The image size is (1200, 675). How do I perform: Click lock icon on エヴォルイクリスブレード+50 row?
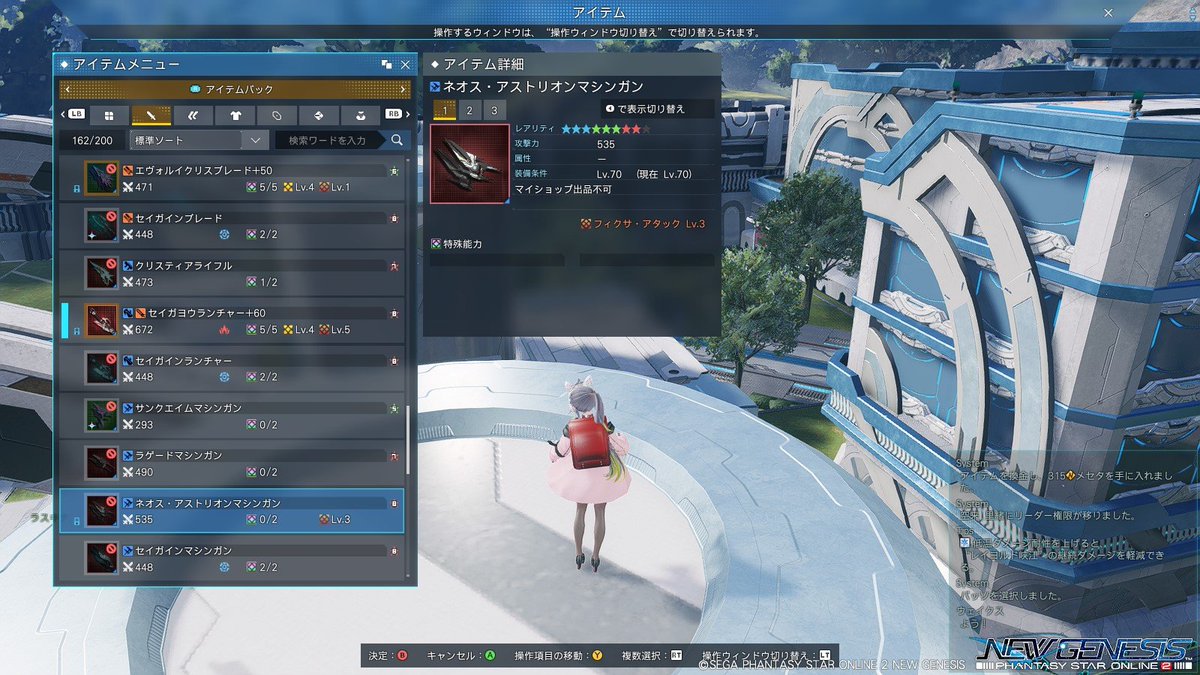tap(77, 188)
